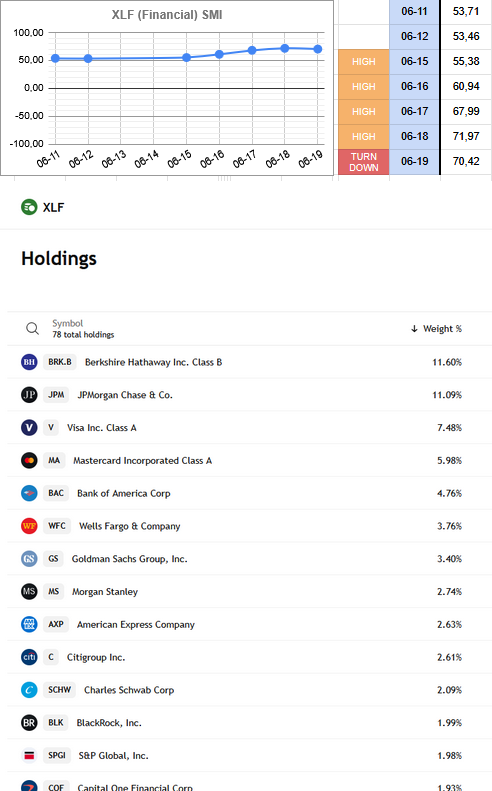
Task: Click the XLF (Financial) SMI chart title
Action: [x=167, y=15]
